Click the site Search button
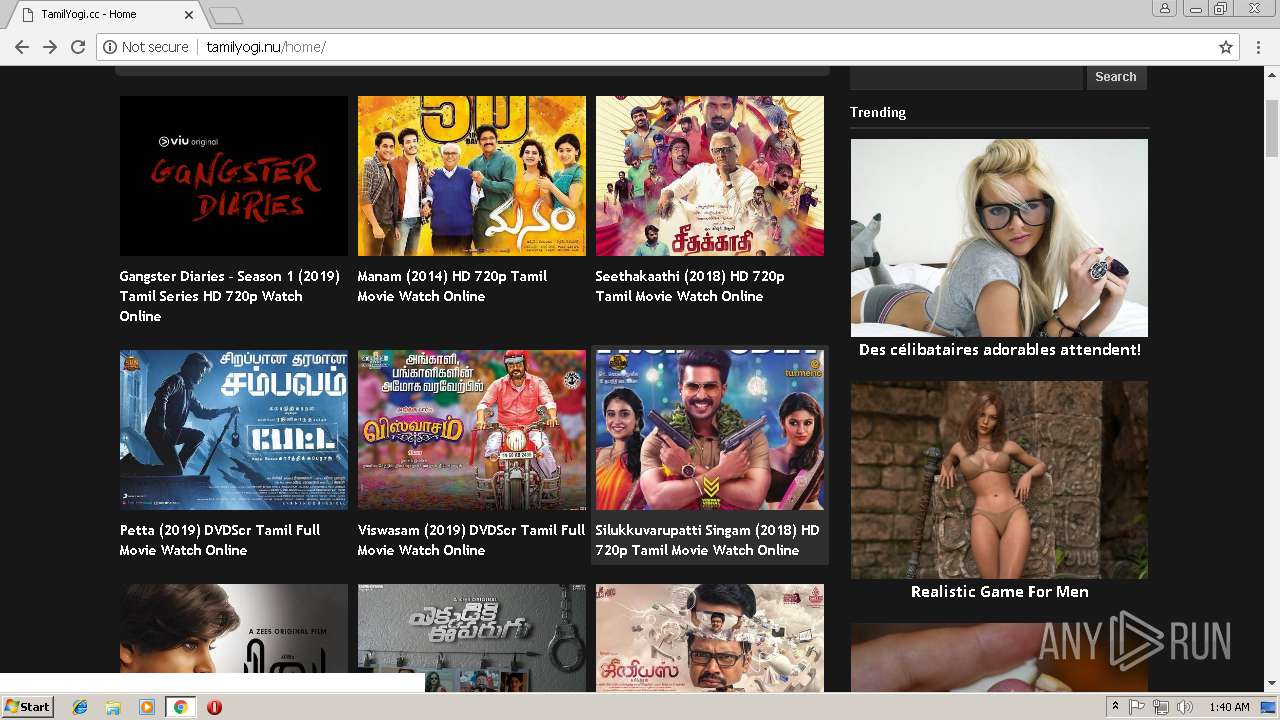Viewport: 1280px width, 720px height. [x=1116, y=77]
